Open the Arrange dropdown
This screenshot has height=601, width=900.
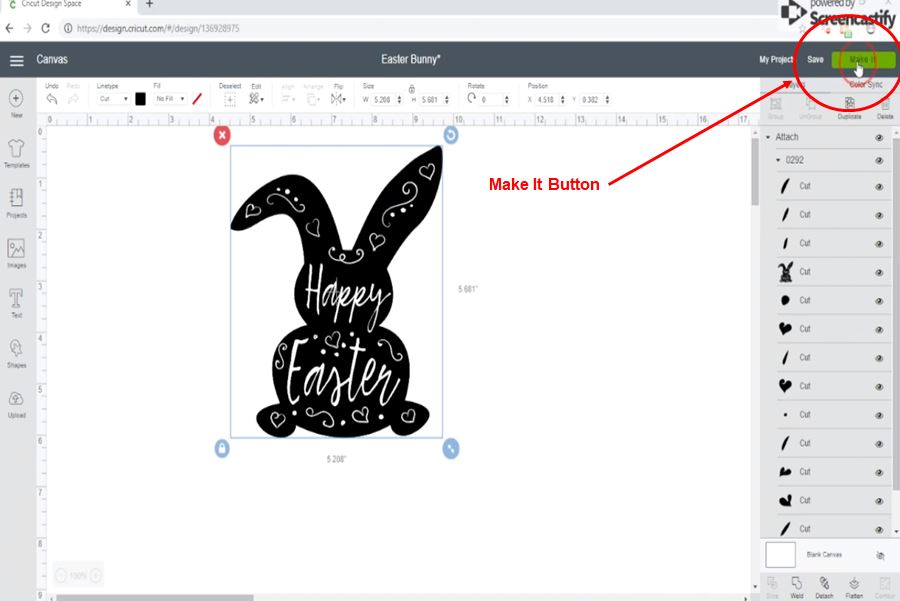click(313, 99)
